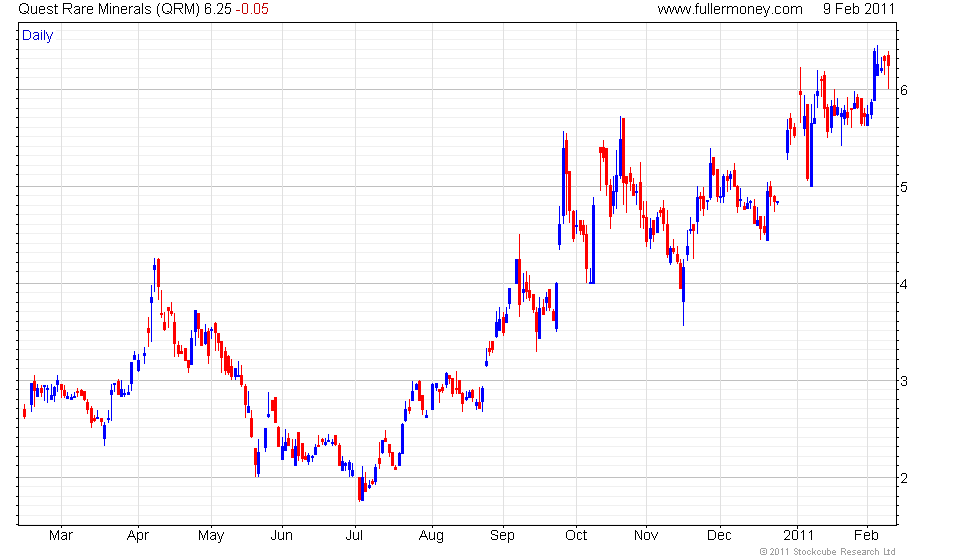Click the y-axis price label '2'

coord(904,479)
